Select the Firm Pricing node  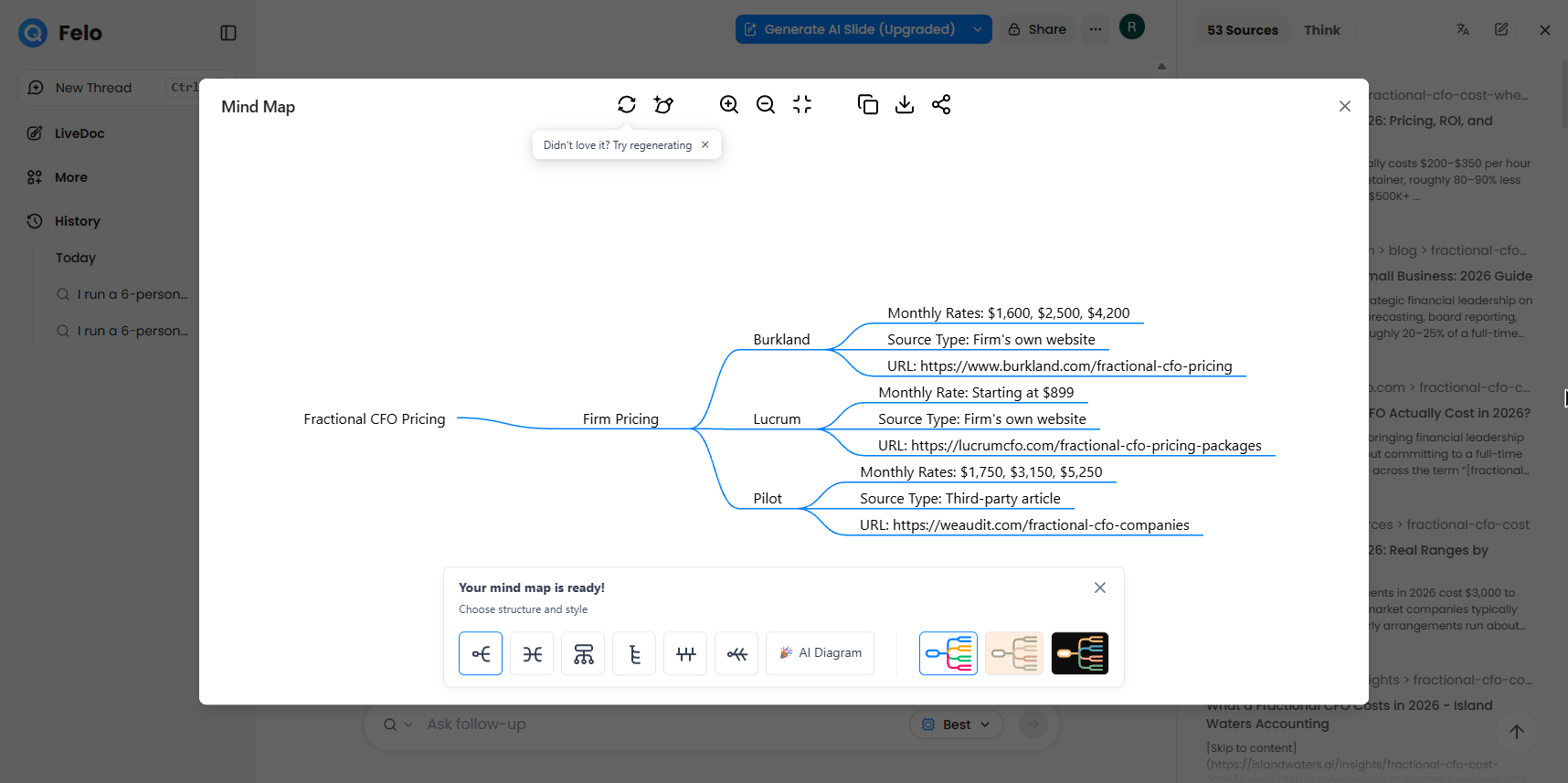(620, 419)
